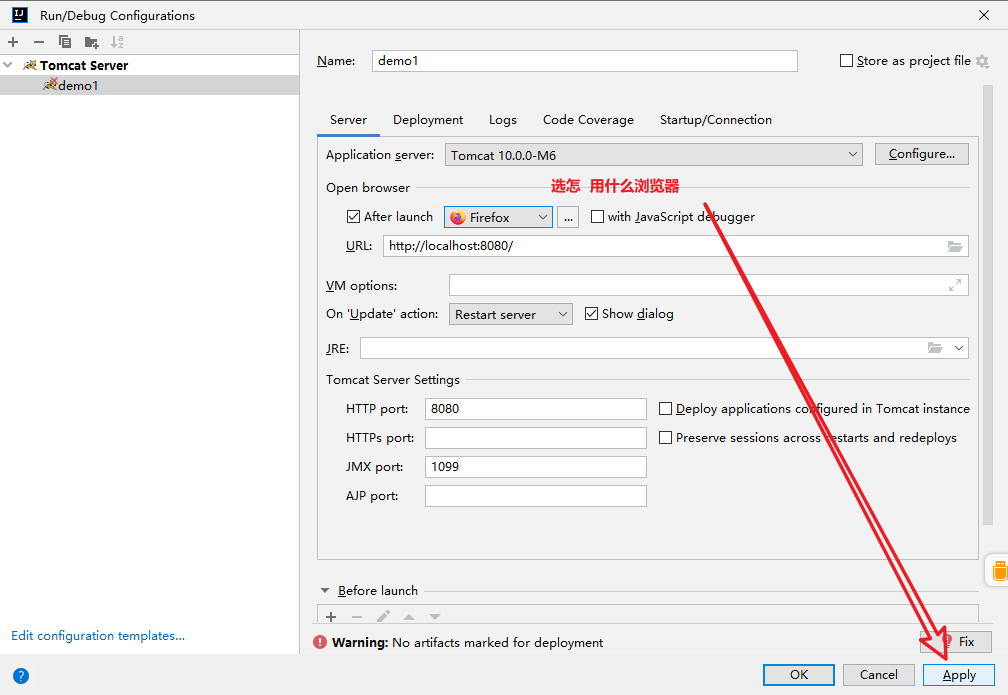1008x695 pixels.
Task: Click the HTTPs port field
Action: click(x=536, y=438)
